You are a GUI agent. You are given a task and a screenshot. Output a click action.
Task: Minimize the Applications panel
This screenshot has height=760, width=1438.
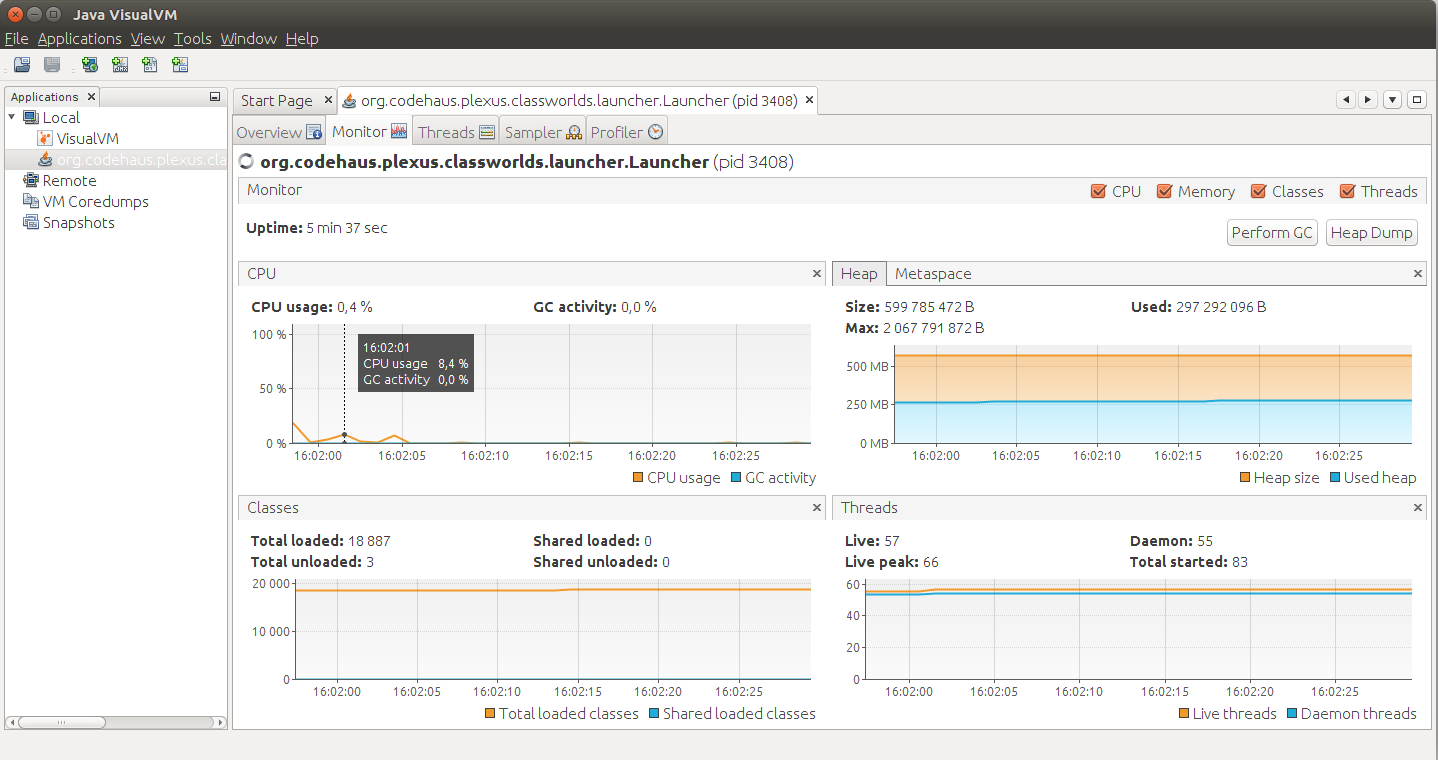(x=215, y=97)
